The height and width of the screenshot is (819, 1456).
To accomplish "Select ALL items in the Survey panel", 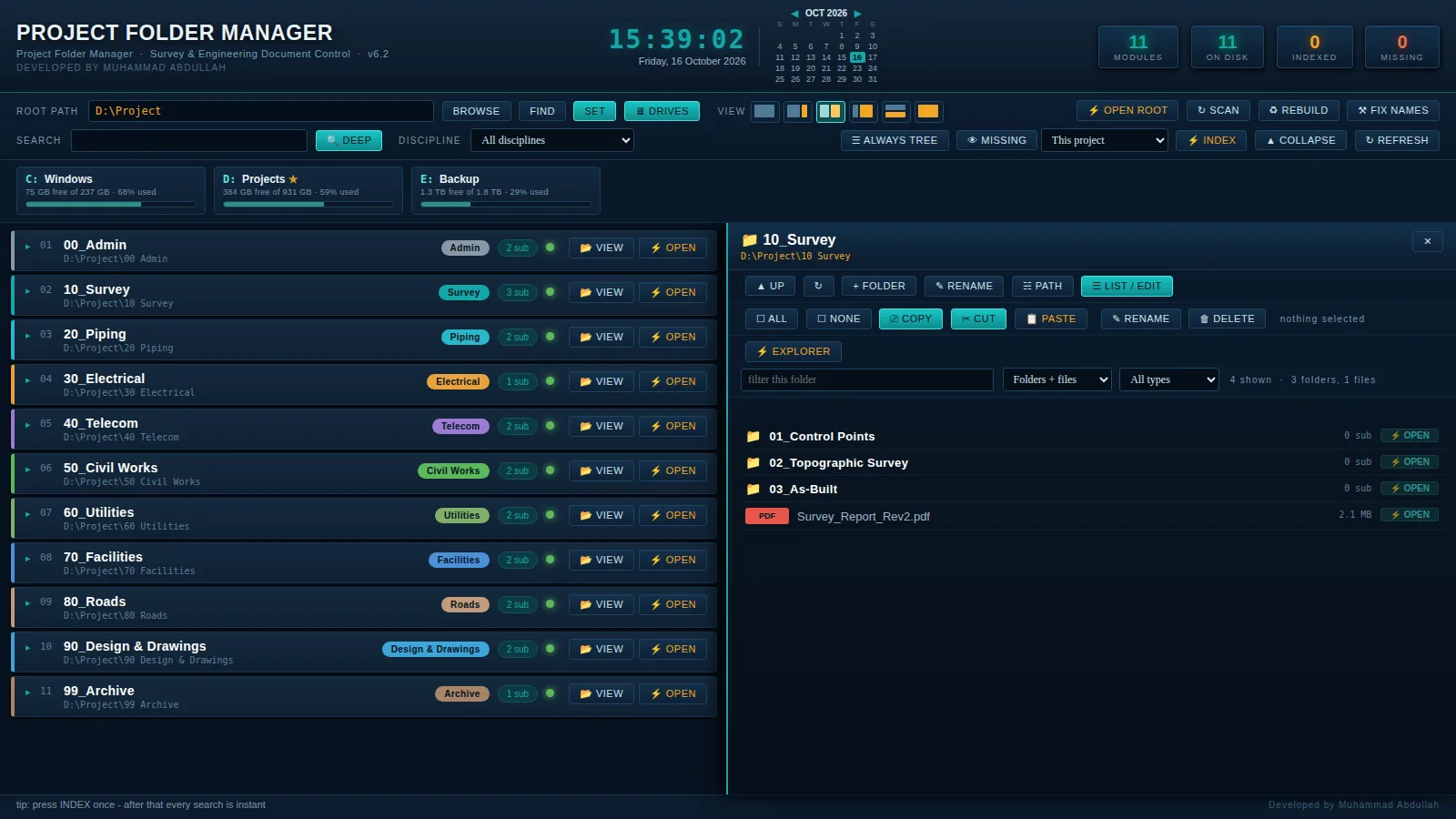I will 772,318.
